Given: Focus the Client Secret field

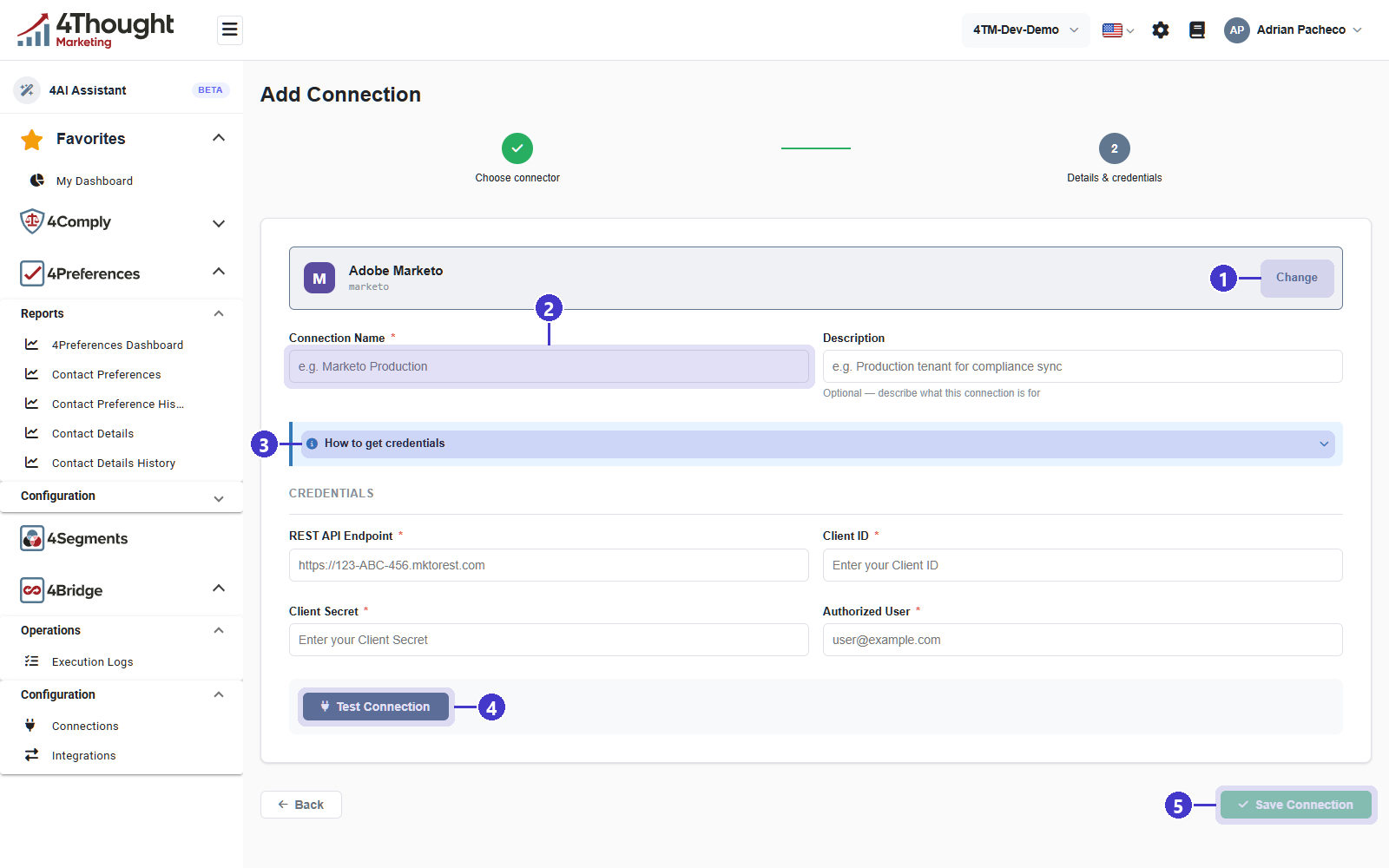Looking at the screenshot, I should pyautogui.click(x=549, y=640).
